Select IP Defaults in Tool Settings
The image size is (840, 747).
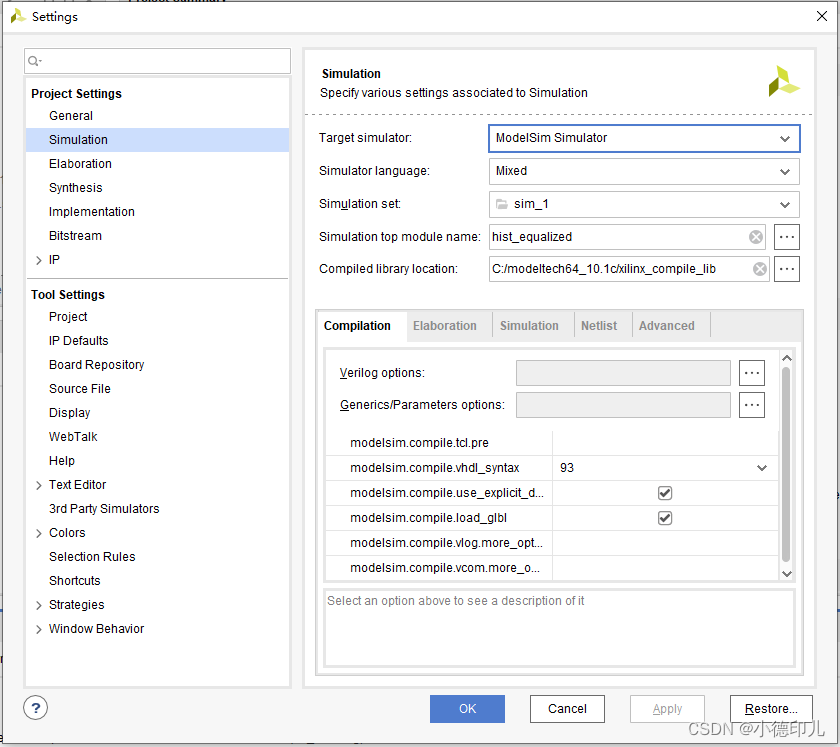pos(79,341)
